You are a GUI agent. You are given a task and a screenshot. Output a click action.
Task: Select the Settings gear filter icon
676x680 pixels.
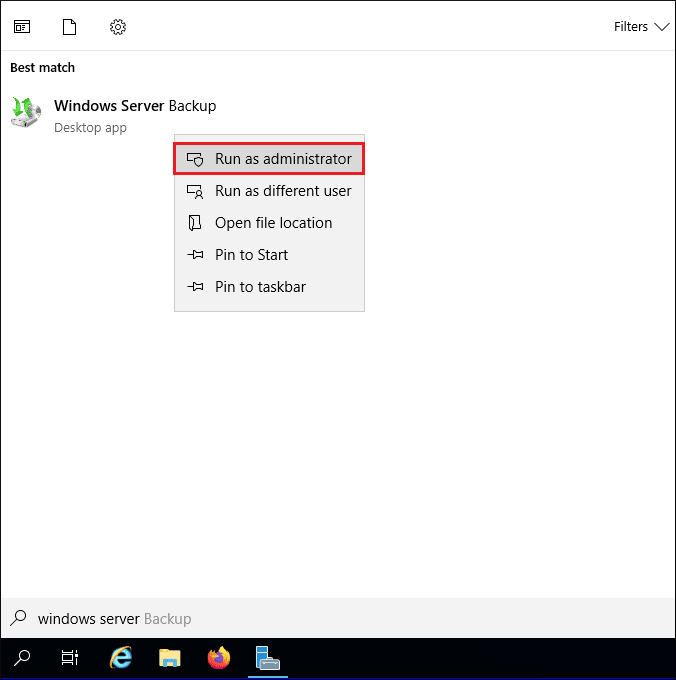[x=118, y=27]
